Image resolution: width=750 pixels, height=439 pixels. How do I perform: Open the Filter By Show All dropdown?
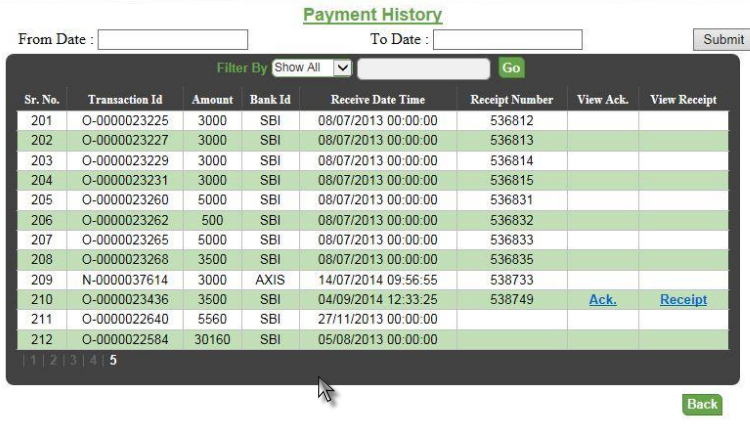312,68
